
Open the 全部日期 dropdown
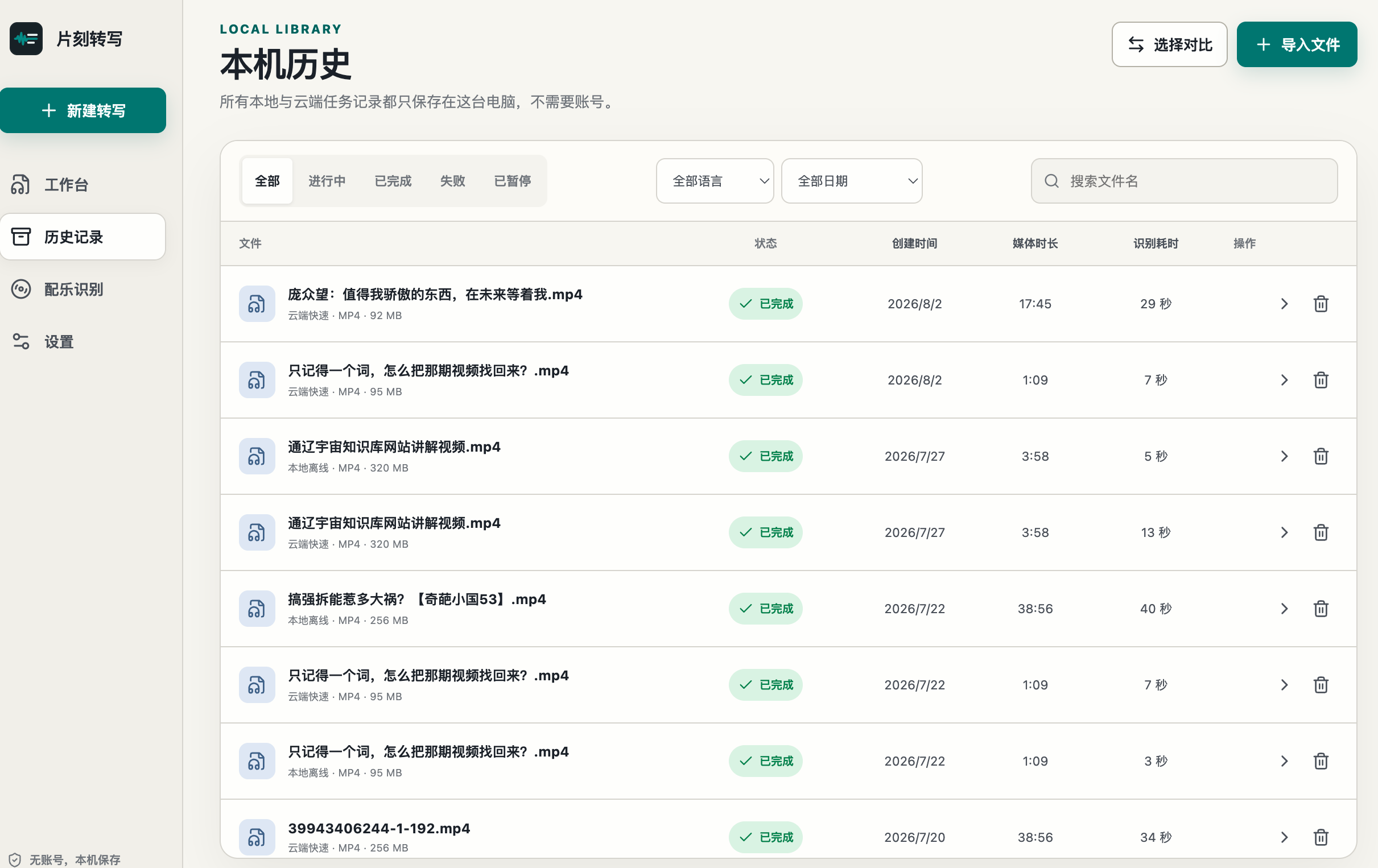click(852, 181)
